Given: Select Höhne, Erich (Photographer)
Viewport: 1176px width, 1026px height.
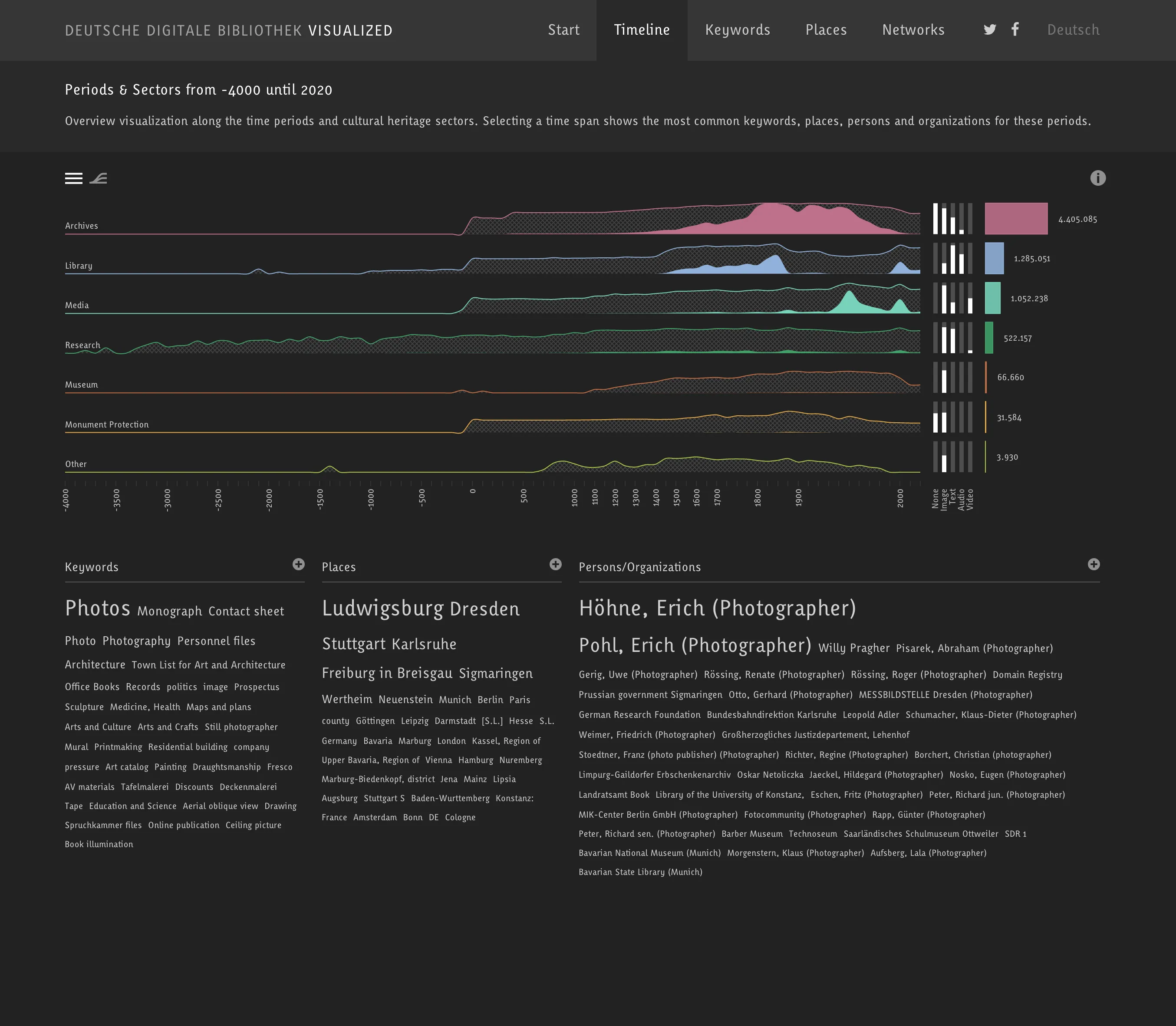Looking at the screenshot, I should pyautogui.click(x=718, y=608).
